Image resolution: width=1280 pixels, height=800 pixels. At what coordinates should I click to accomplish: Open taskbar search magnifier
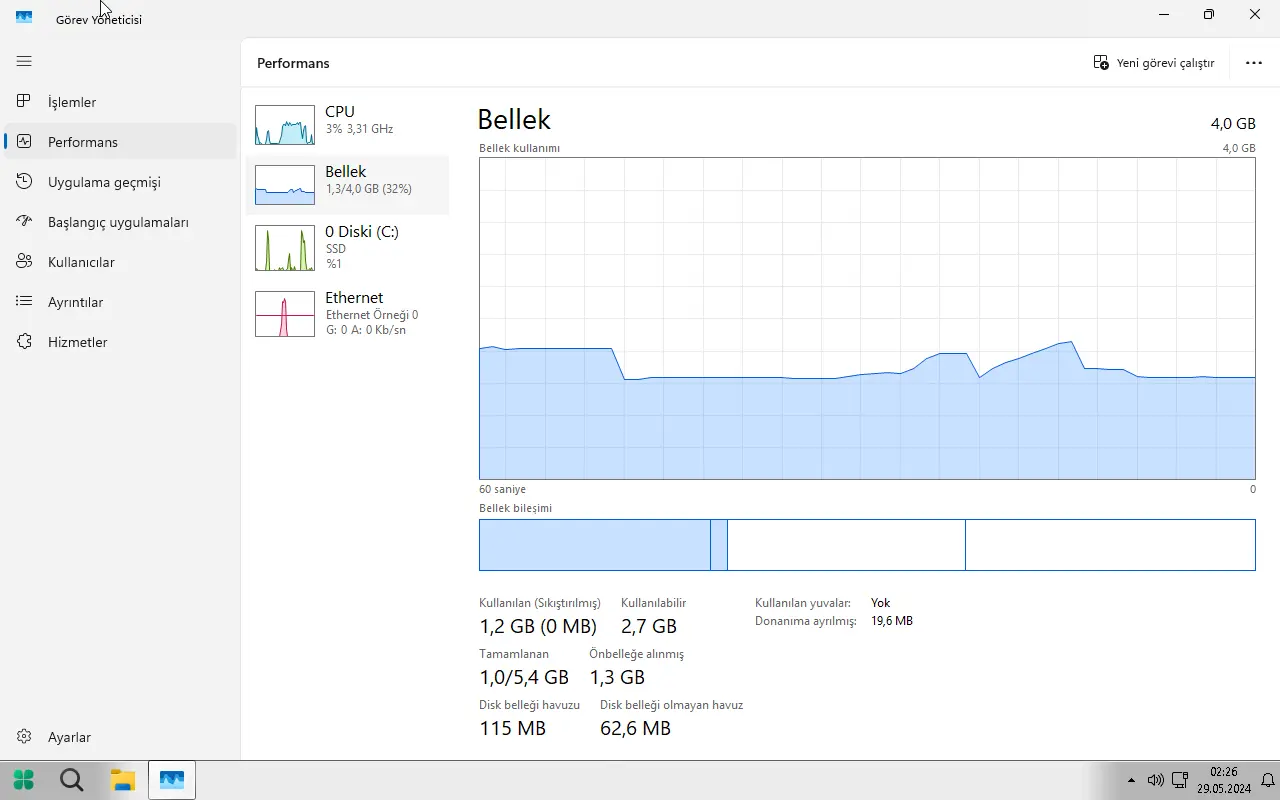72,780
